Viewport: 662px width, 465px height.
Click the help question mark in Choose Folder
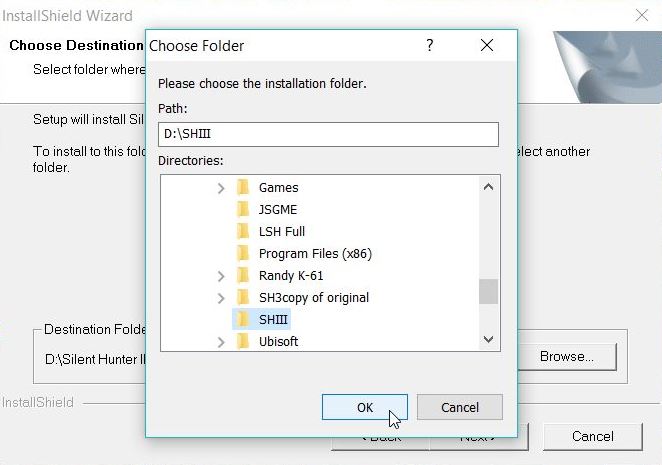[x=430, y=45]
